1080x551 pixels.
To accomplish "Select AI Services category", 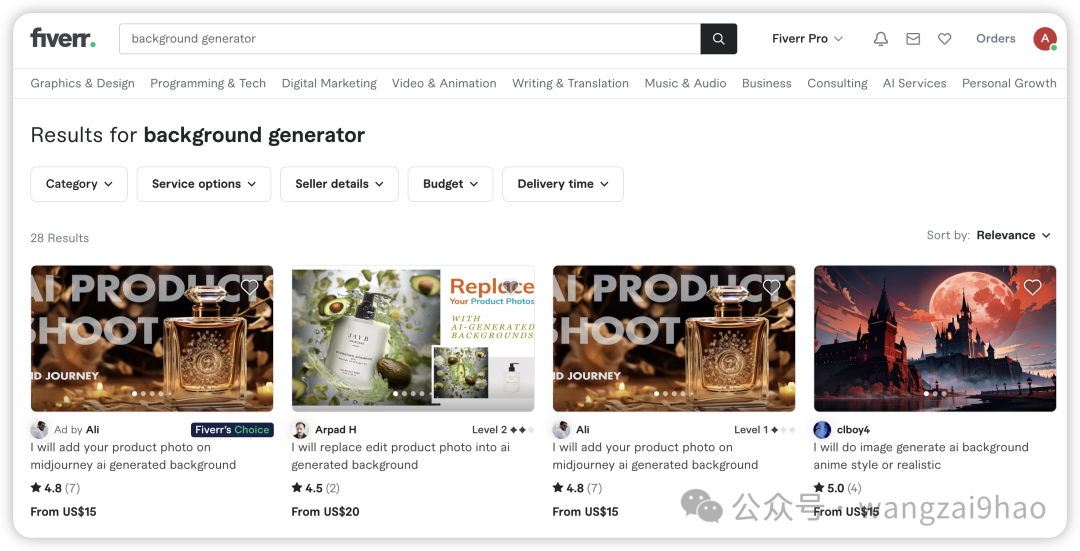I will tap(914, 83).
